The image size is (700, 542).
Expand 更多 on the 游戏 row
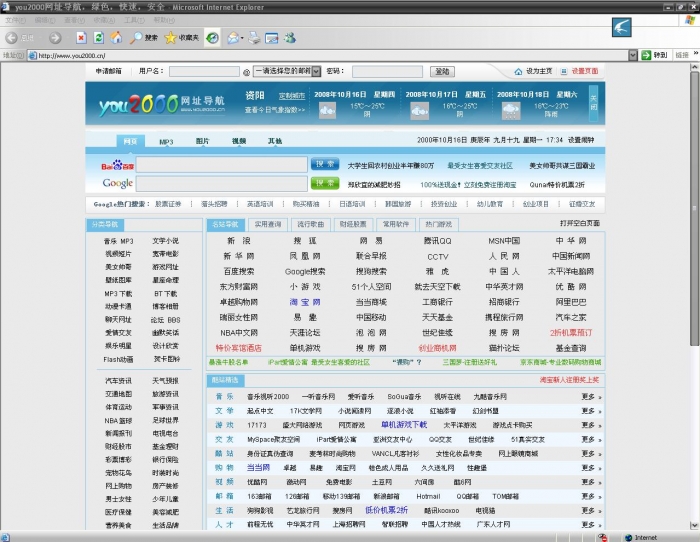(x=591, y=425)
